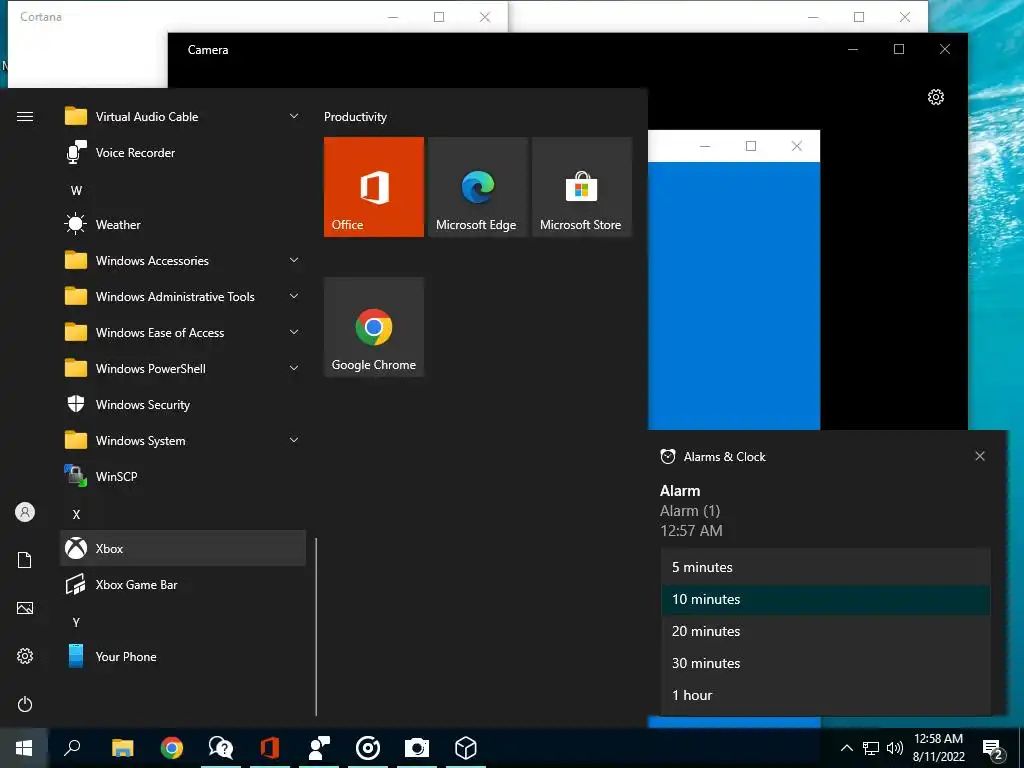Open the Microsoft Store tile

click(x=582, y=187)
